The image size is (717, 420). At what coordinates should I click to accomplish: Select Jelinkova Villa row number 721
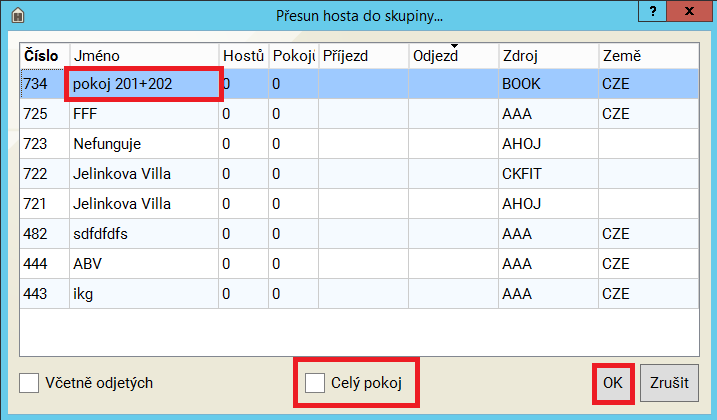click(142, 204)
